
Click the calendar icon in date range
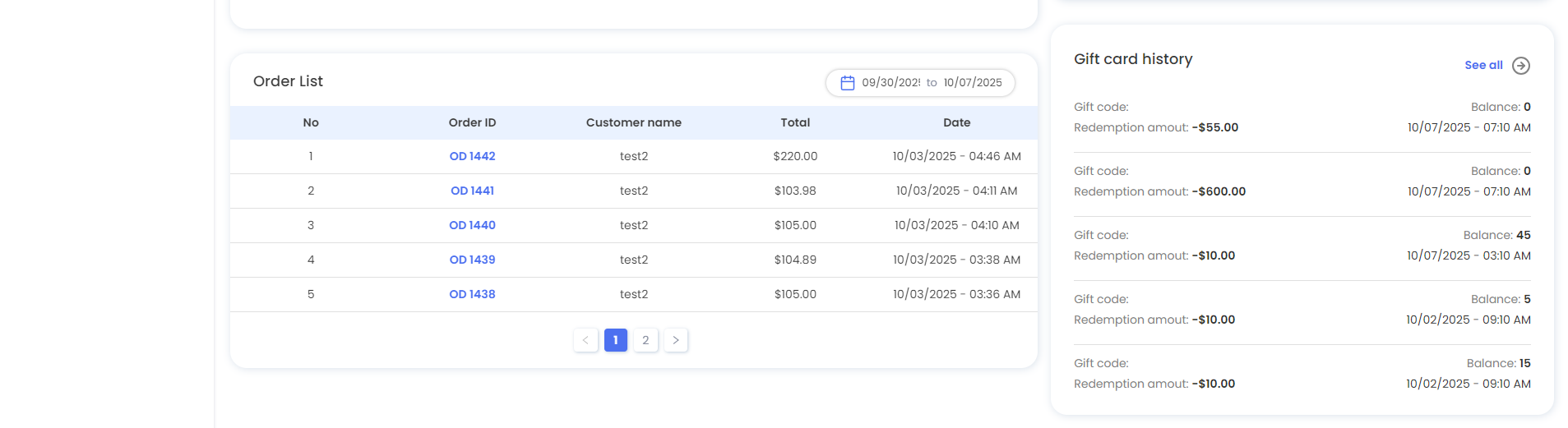click(x=847, y=83)
